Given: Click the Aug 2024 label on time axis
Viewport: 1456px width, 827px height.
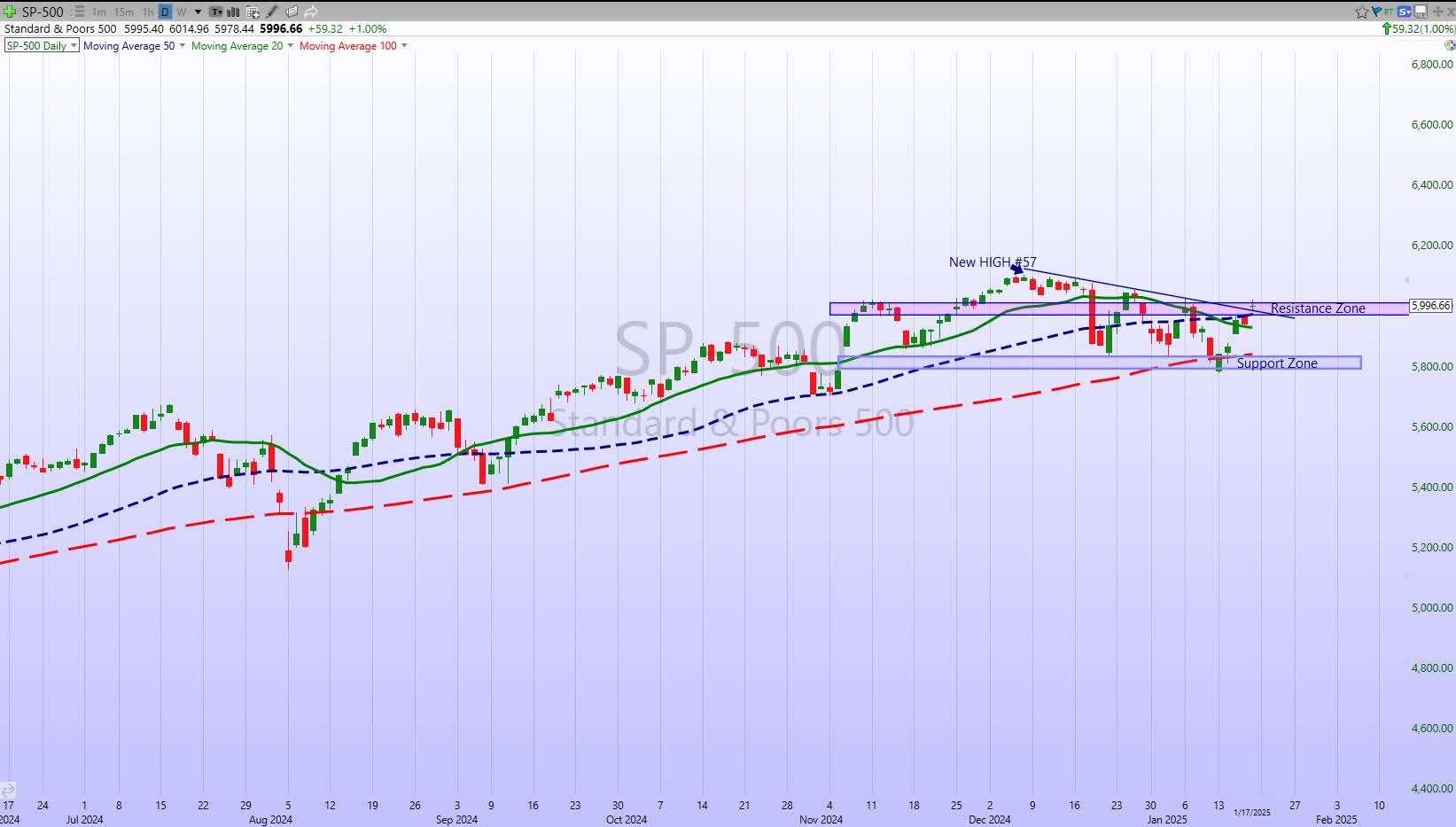Looking at the screenshot, I should 270,820.
